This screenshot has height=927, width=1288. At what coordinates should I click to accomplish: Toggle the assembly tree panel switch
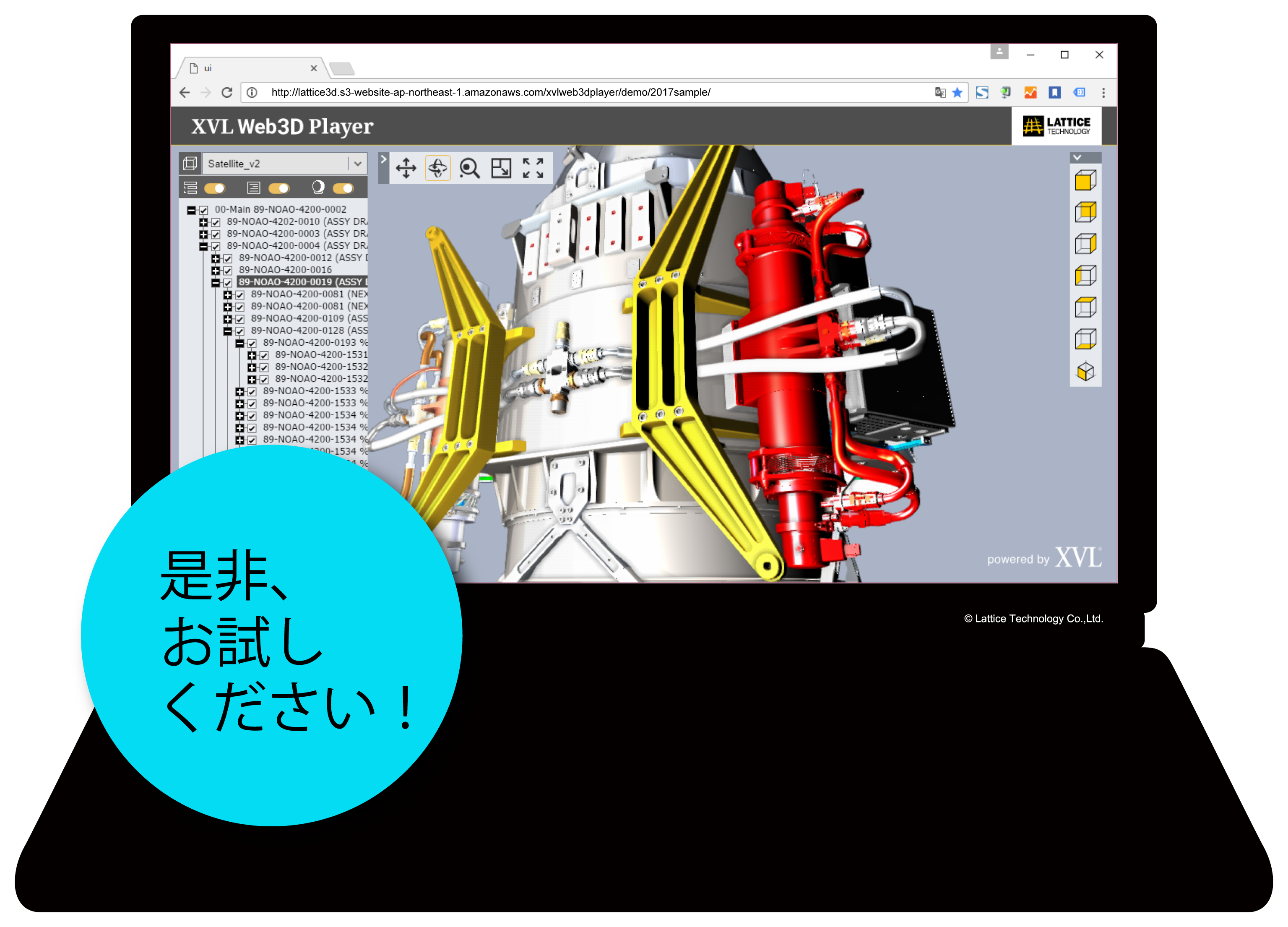(215, 188)
